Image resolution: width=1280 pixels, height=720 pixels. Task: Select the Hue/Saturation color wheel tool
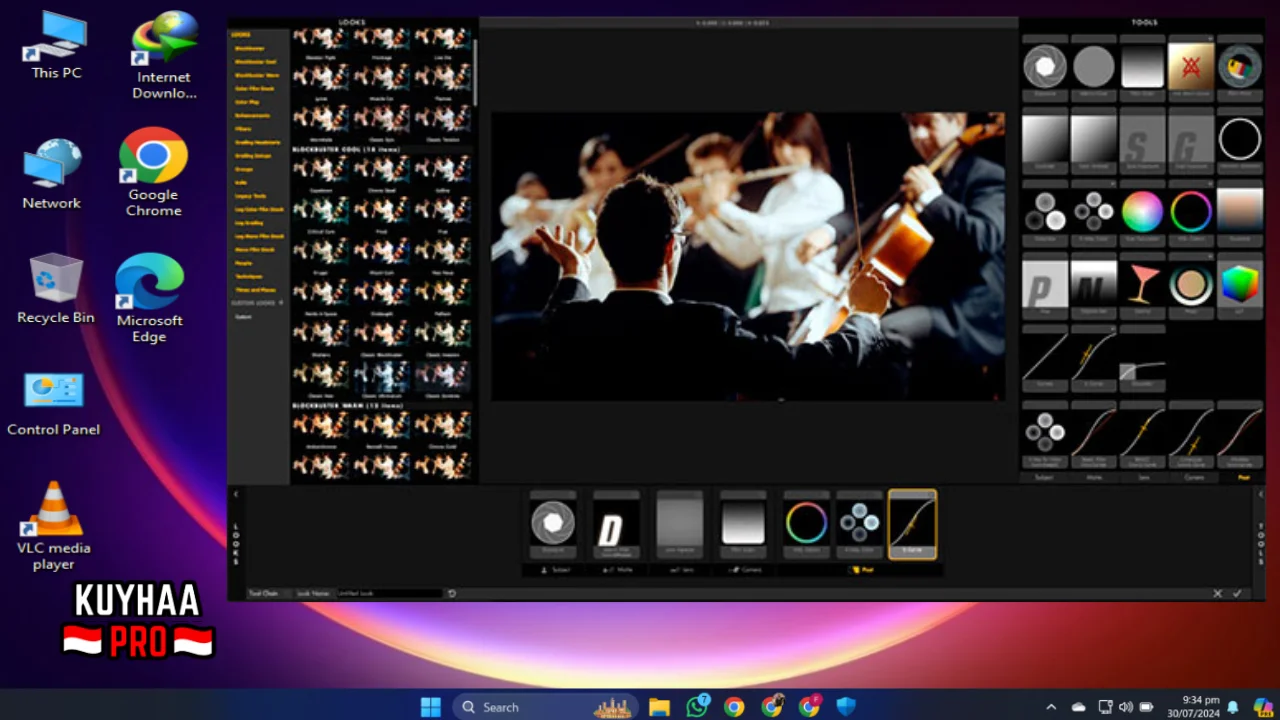1142,211
